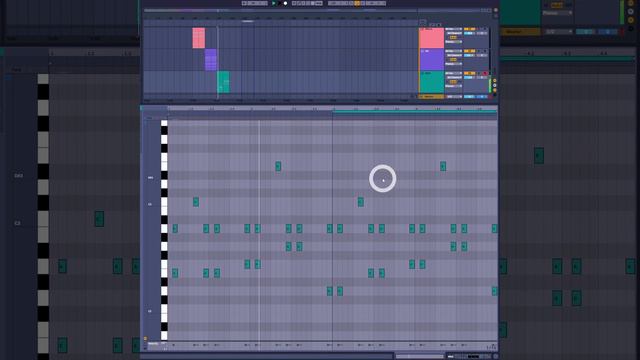This screenshot has height=360, width=640.
Task: Toggle the orange loop switch in transport bar
Action: pyautogui.click(x=357, y=3)
